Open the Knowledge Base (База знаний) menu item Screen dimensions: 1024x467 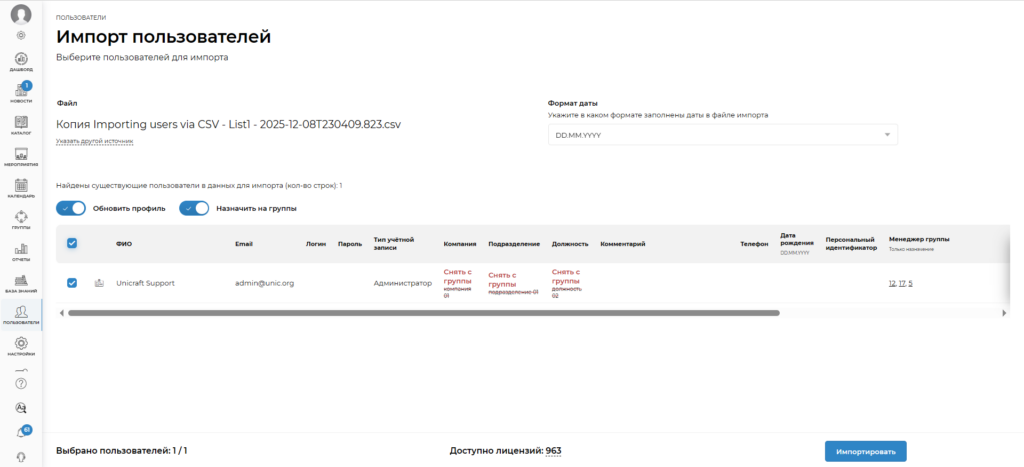(21, 282)
